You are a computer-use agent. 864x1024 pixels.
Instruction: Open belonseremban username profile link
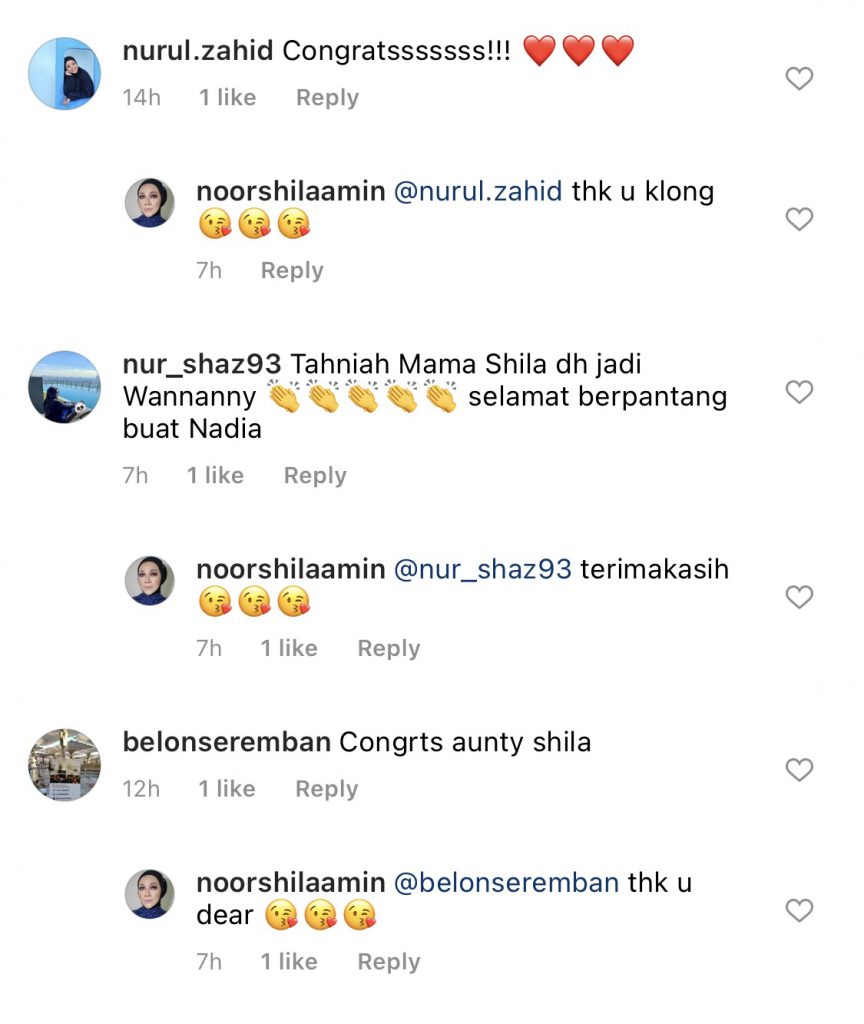[227, 743]
